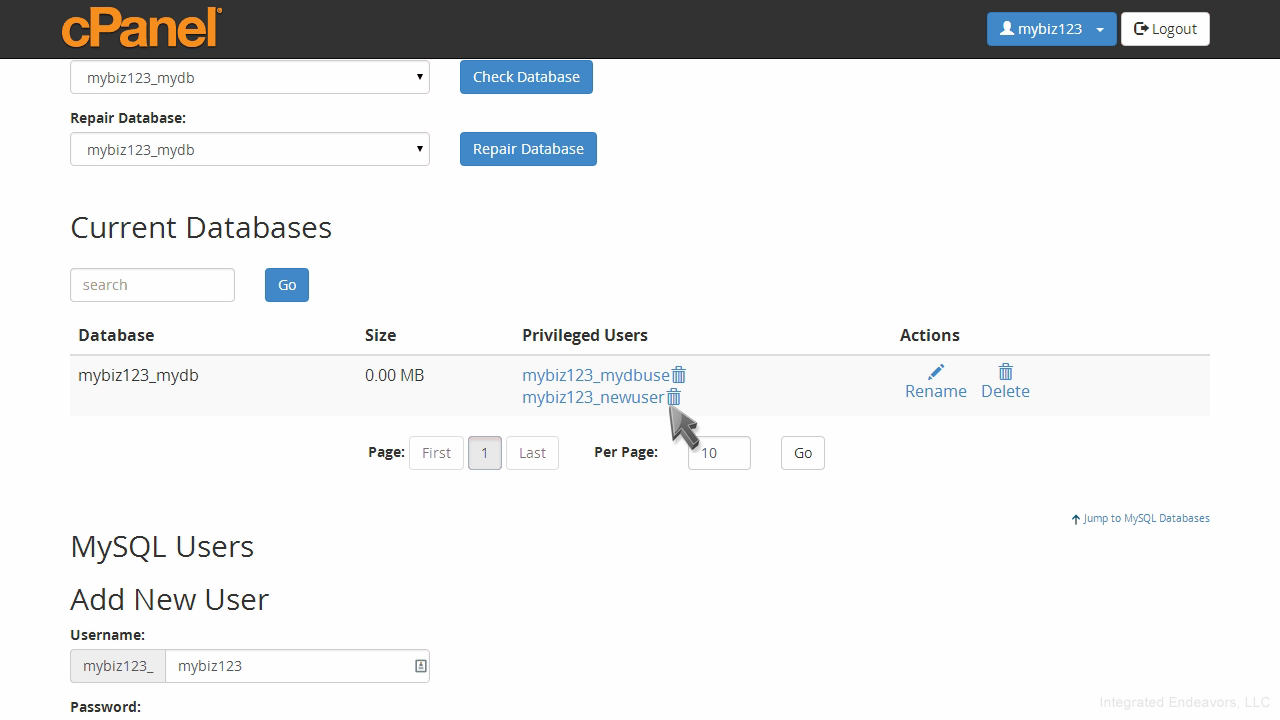This screenshot has width=1280, height=720.
Task: Click the Rename pencil icon
Action: (x=936, y=372)
